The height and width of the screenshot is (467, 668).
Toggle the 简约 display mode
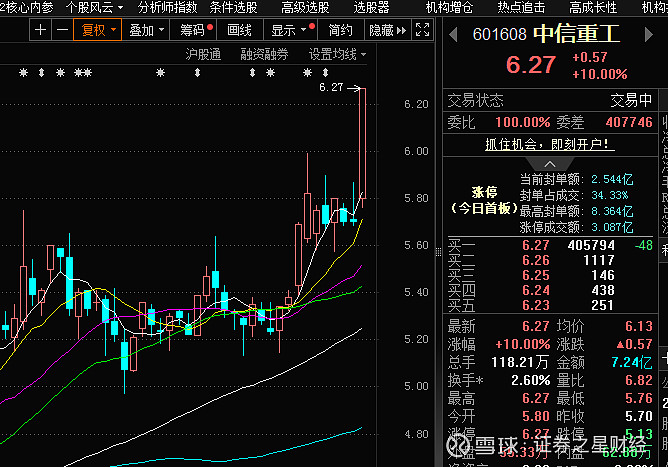(x=340, y=30)
